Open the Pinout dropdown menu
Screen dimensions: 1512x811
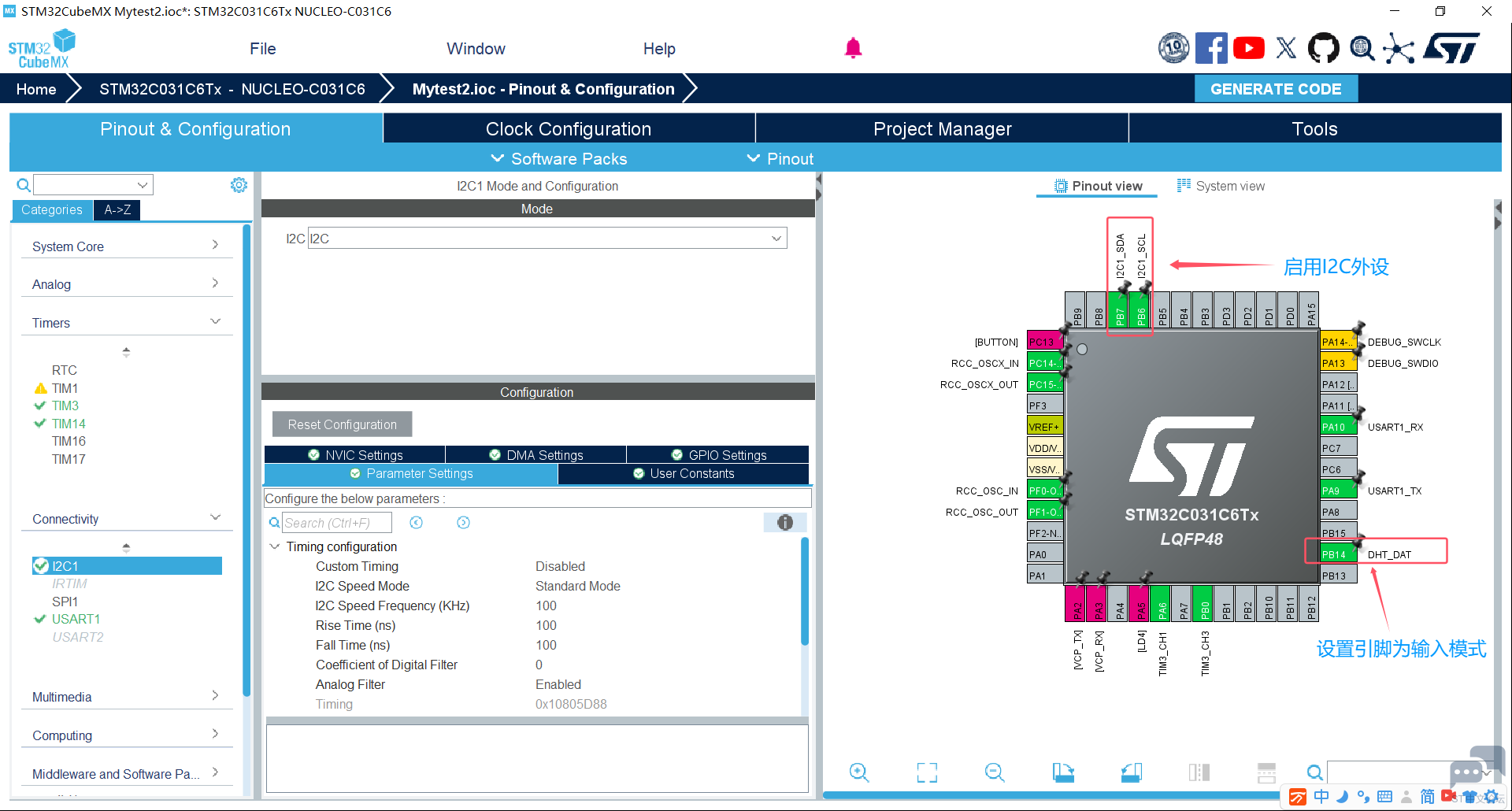pos(780,159)
